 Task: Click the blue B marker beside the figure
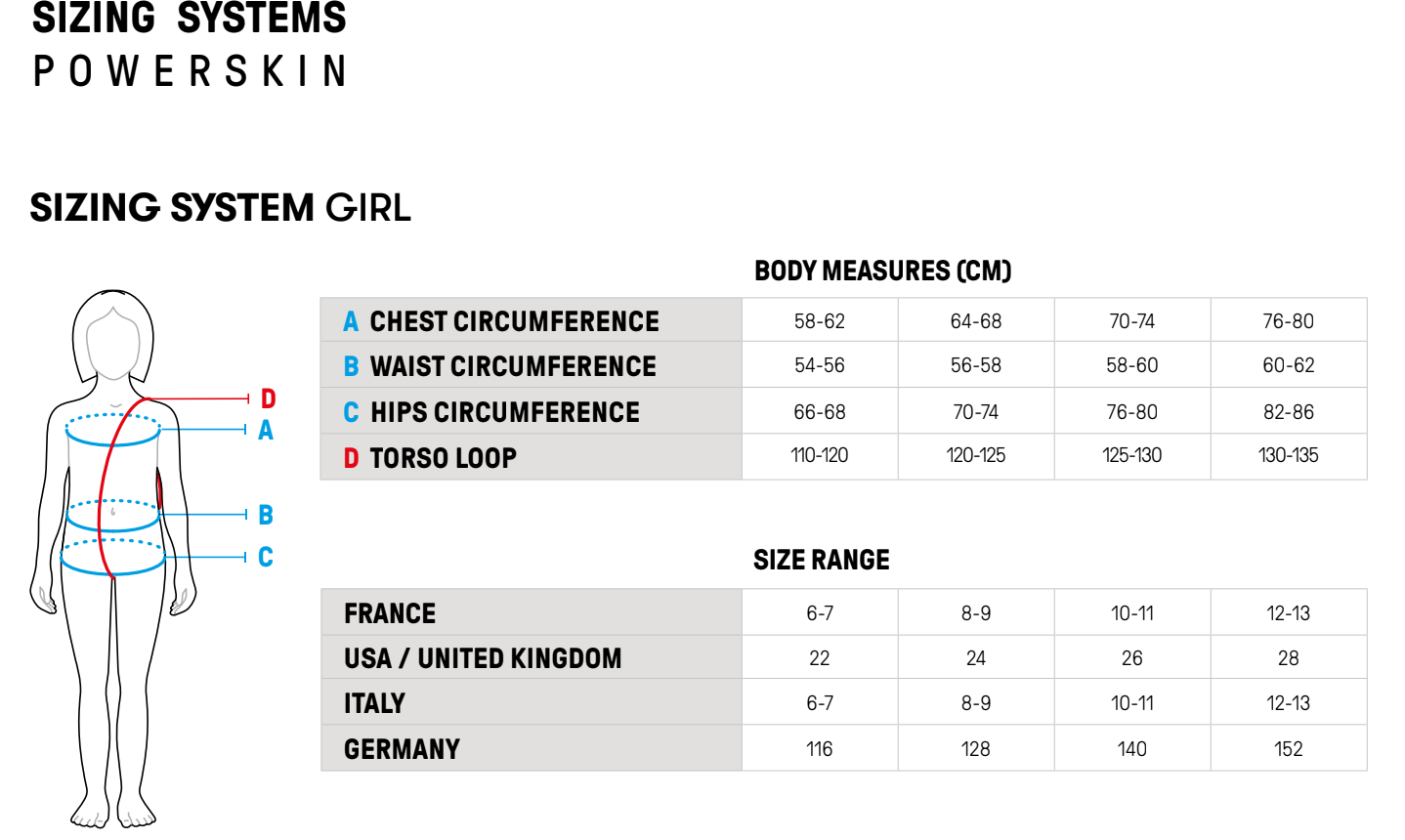266,515
